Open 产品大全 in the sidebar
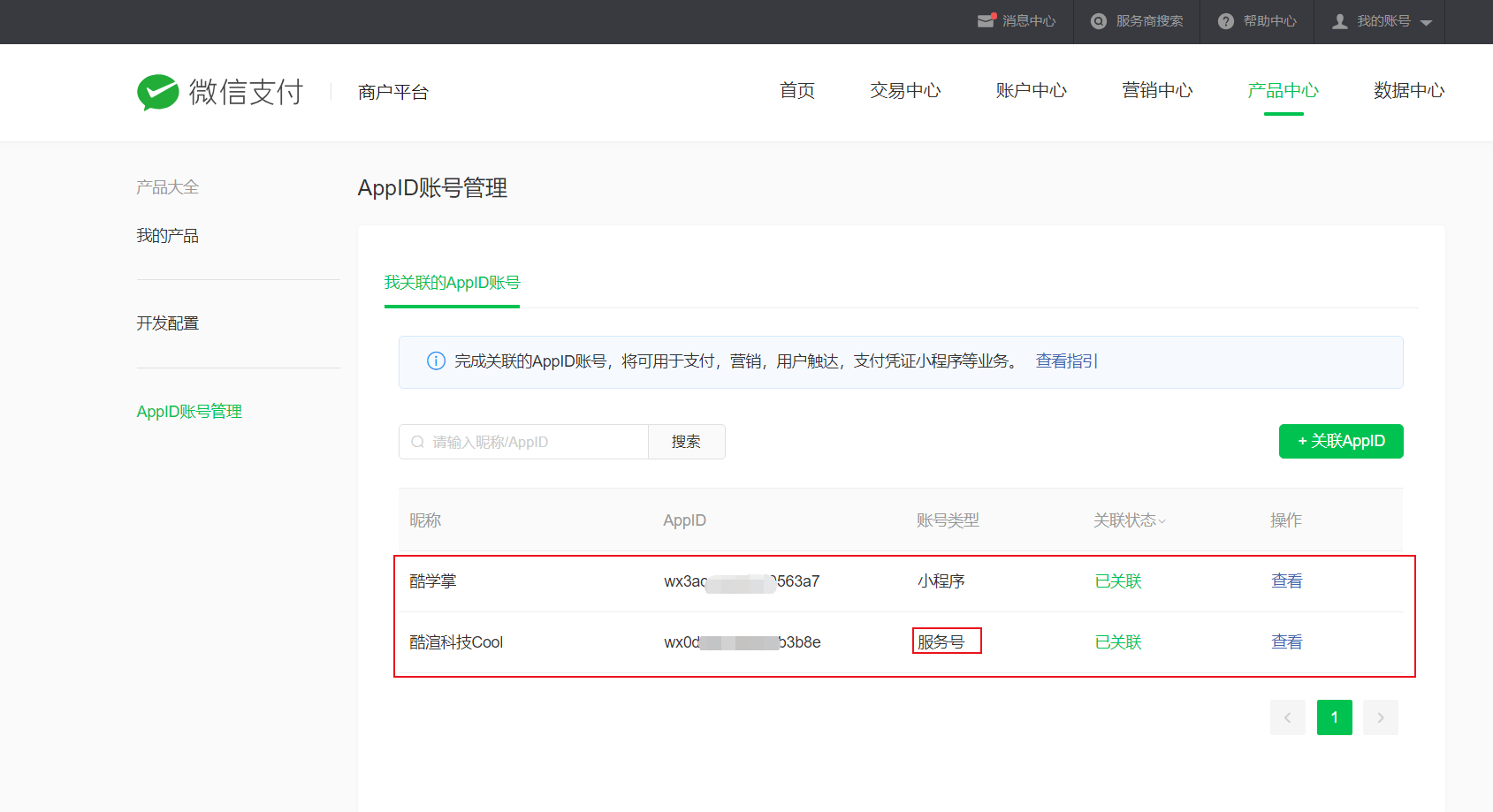The height and width of the screenshot is (812, 1493). 168,187
